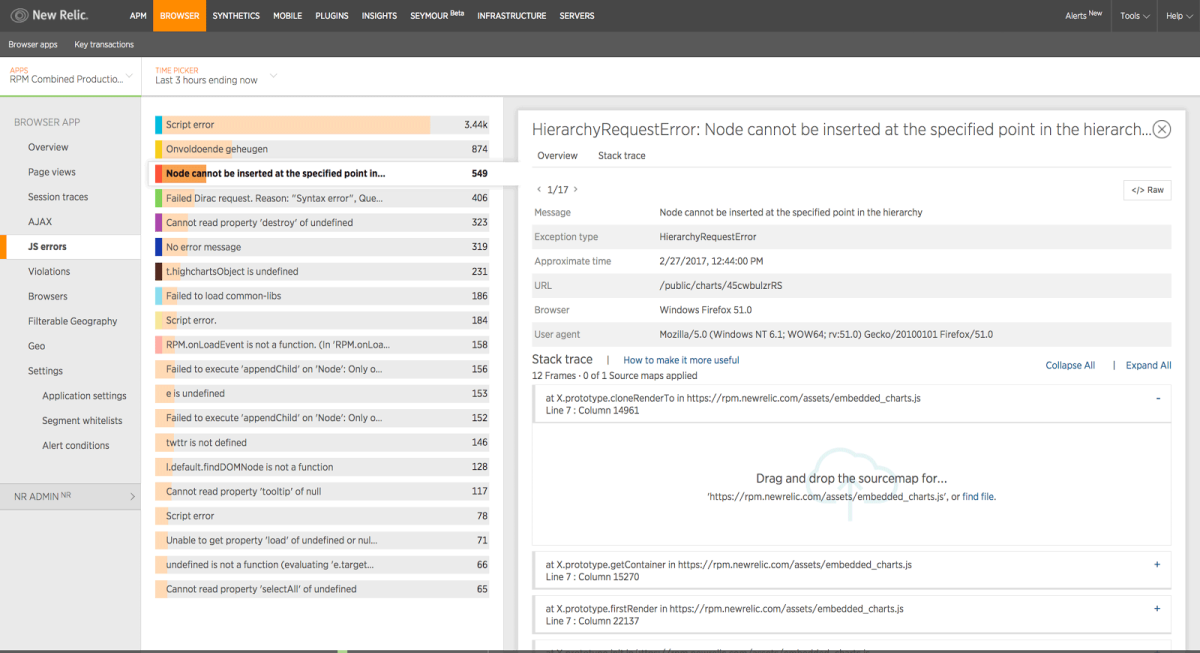The image size is (1200, 653).
Task: Open the Apps selector dropdown
Action: point(71,76)
